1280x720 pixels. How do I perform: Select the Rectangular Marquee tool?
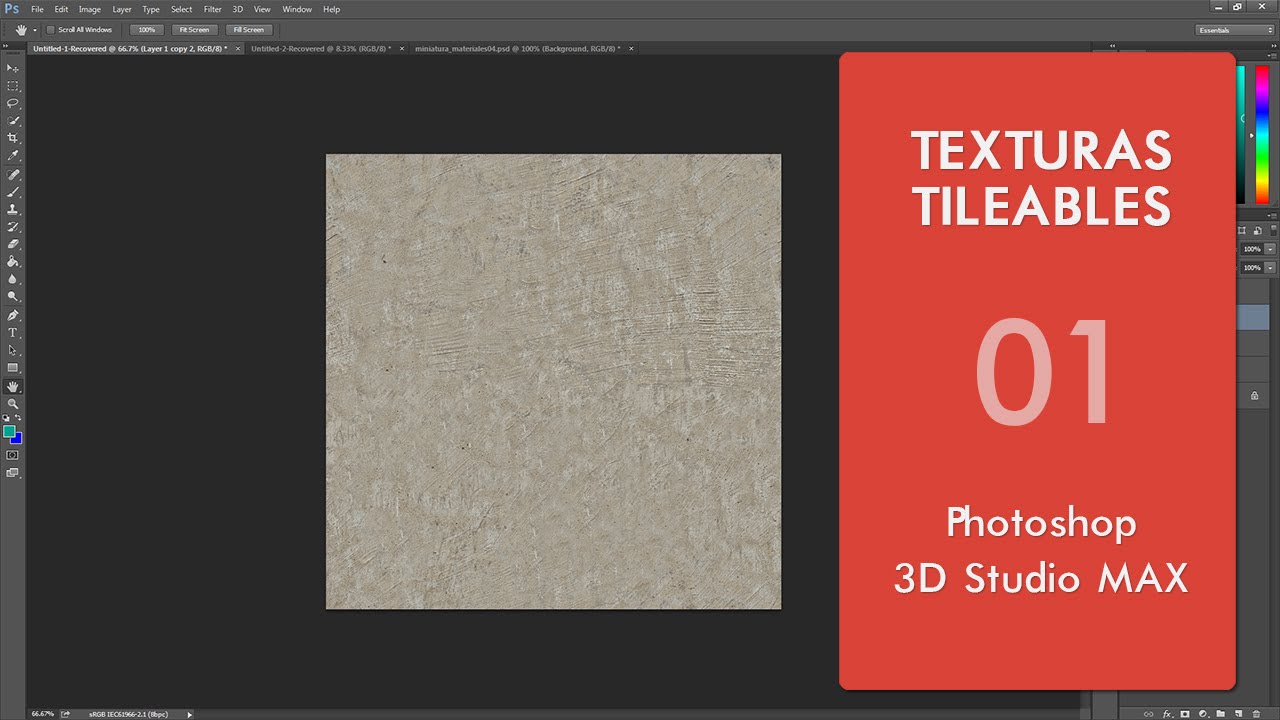(x=13, y=85)
